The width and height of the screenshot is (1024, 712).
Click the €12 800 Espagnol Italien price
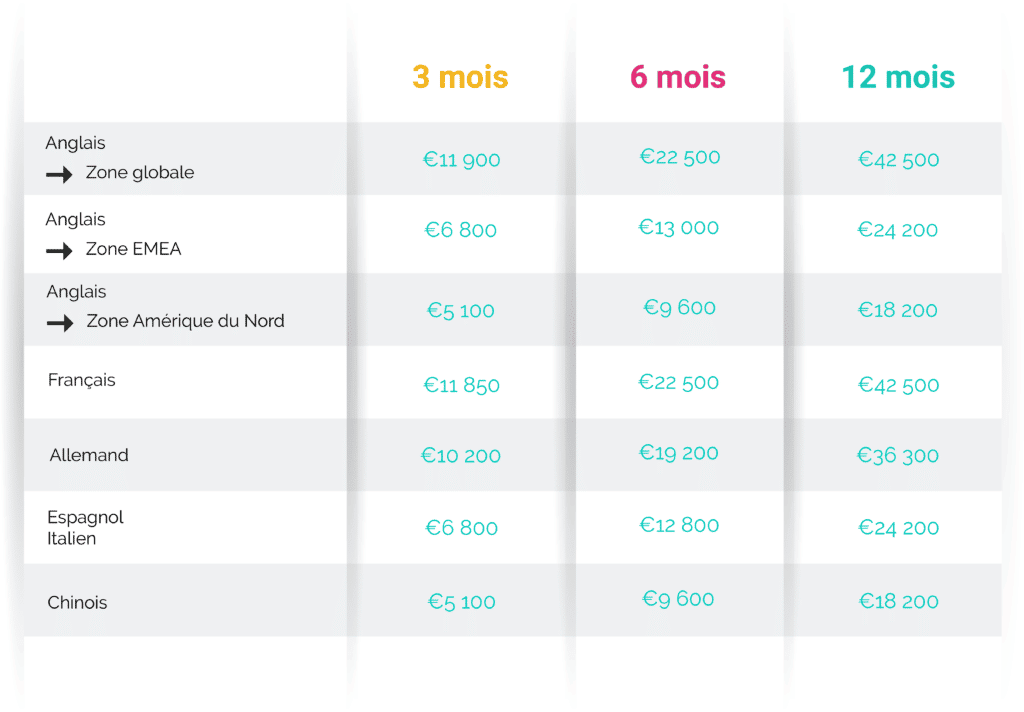pos(679,525)
